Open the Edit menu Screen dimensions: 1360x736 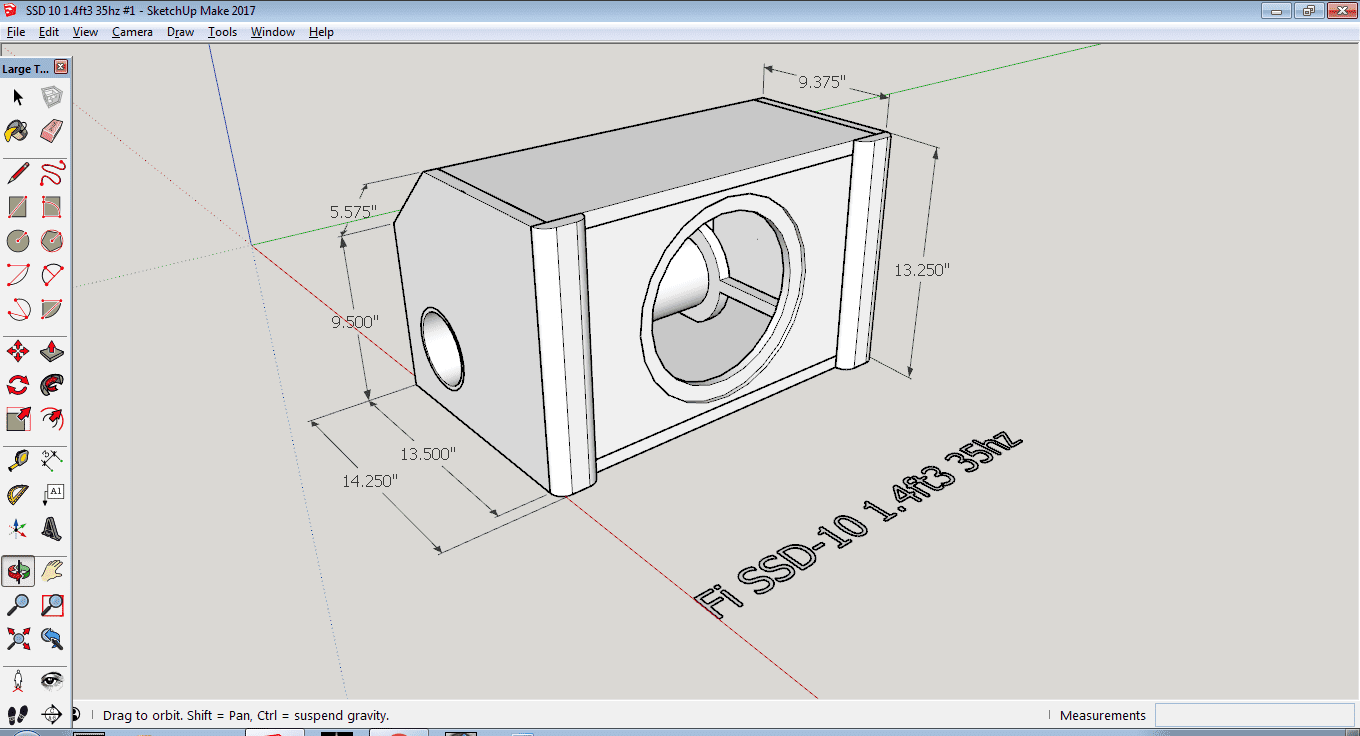coord(49,32)
